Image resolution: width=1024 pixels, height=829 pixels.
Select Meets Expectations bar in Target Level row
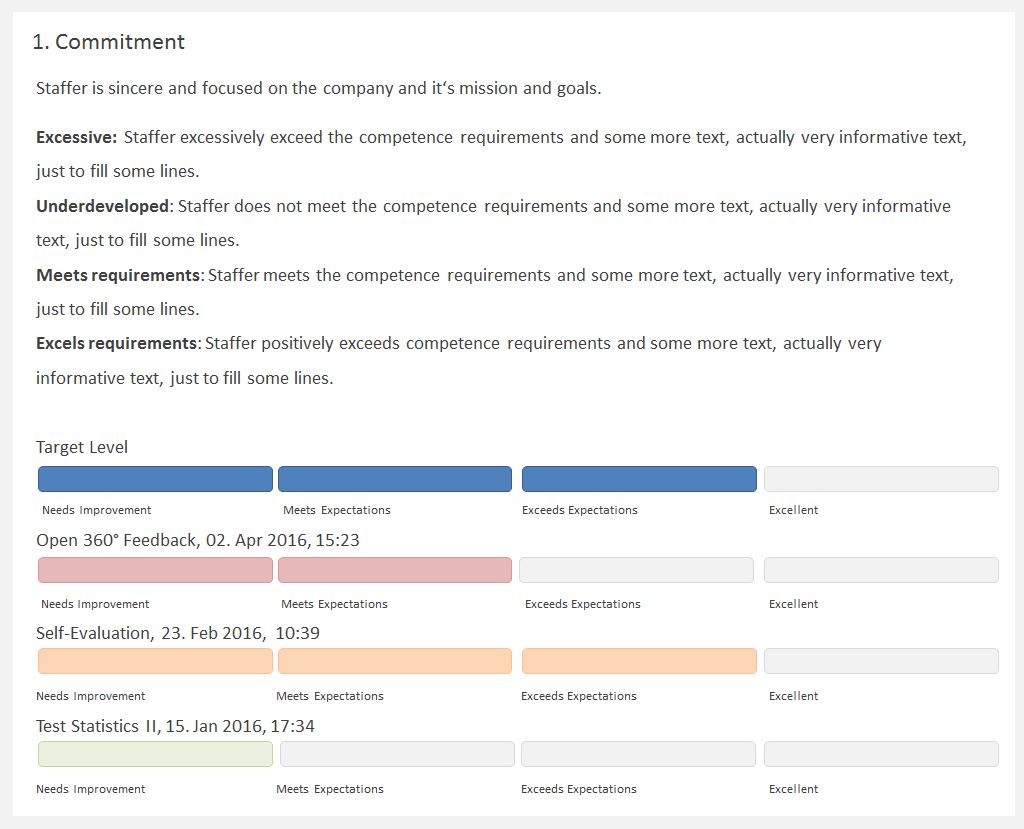point(395,479)
